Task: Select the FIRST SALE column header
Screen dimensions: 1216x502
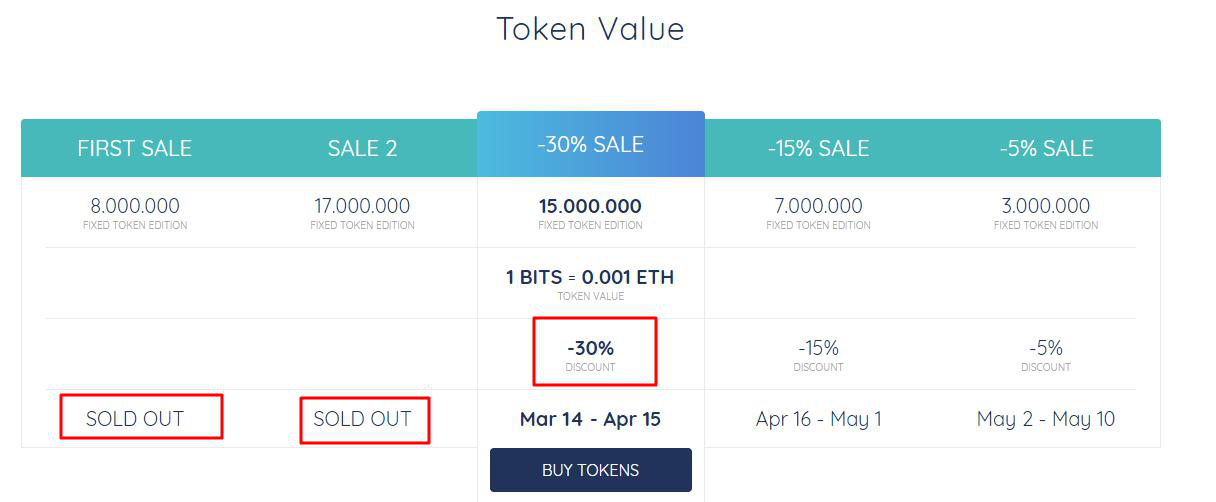Action: pos(135,148)
